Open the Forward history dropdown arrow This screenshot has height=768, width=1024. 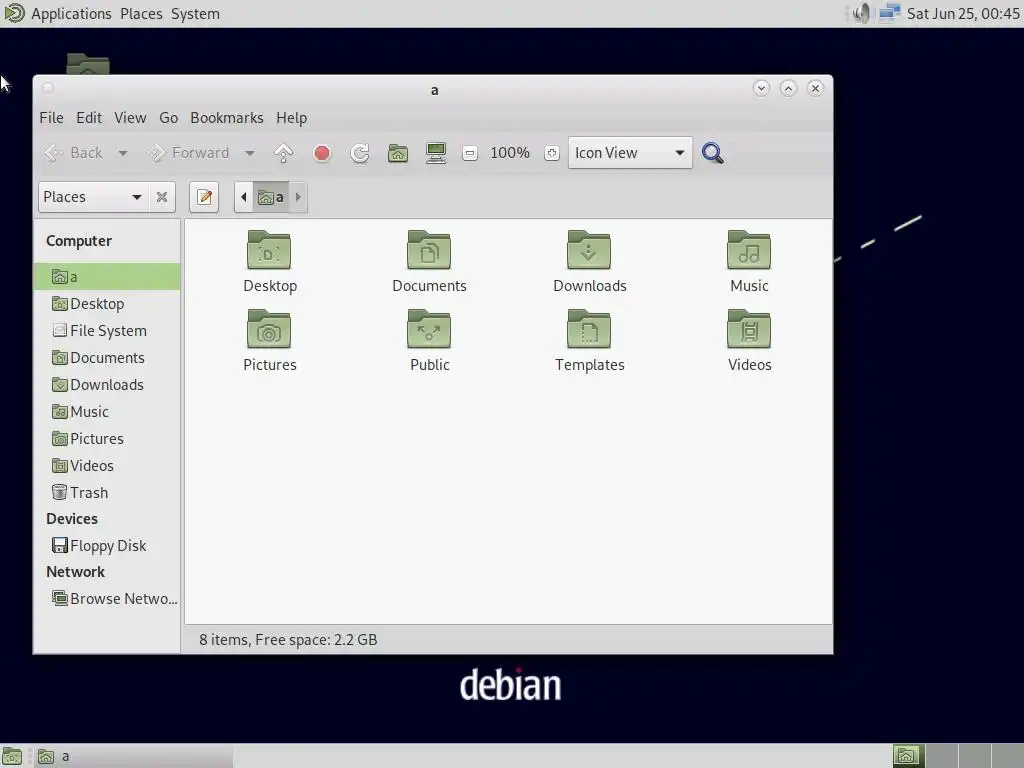(x=249, y=153)
